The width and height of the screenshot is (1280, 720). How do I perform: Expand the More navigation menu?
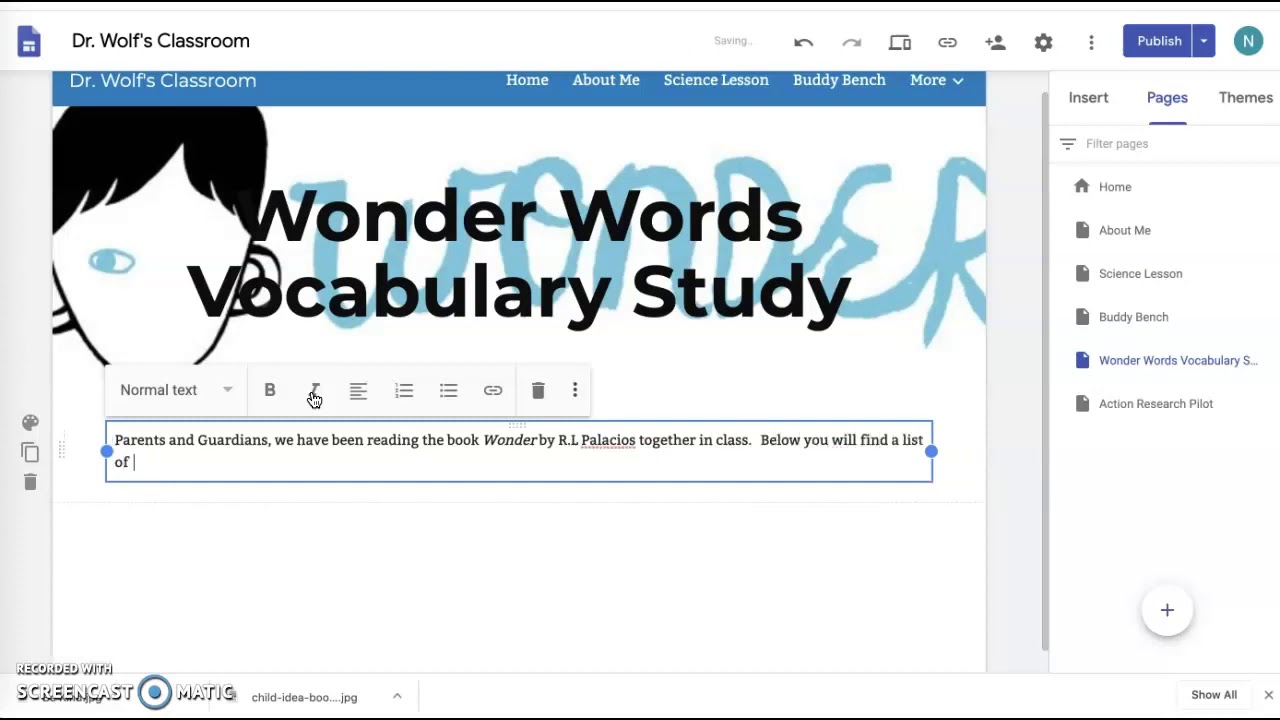(x=937, y=80)
